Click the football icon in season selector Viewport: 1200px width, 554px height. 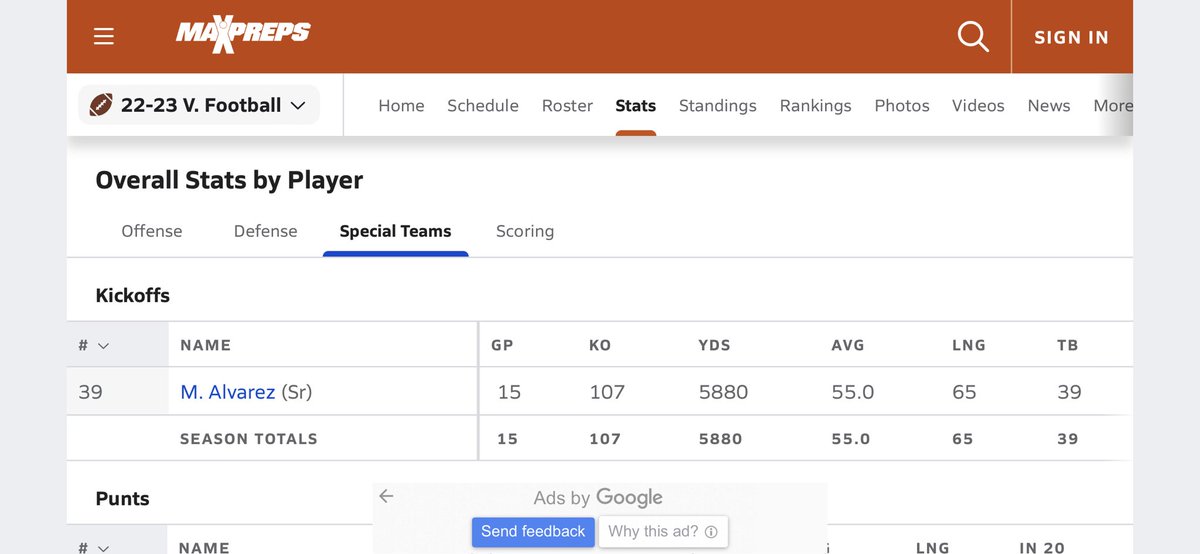(x=101, y=105)
